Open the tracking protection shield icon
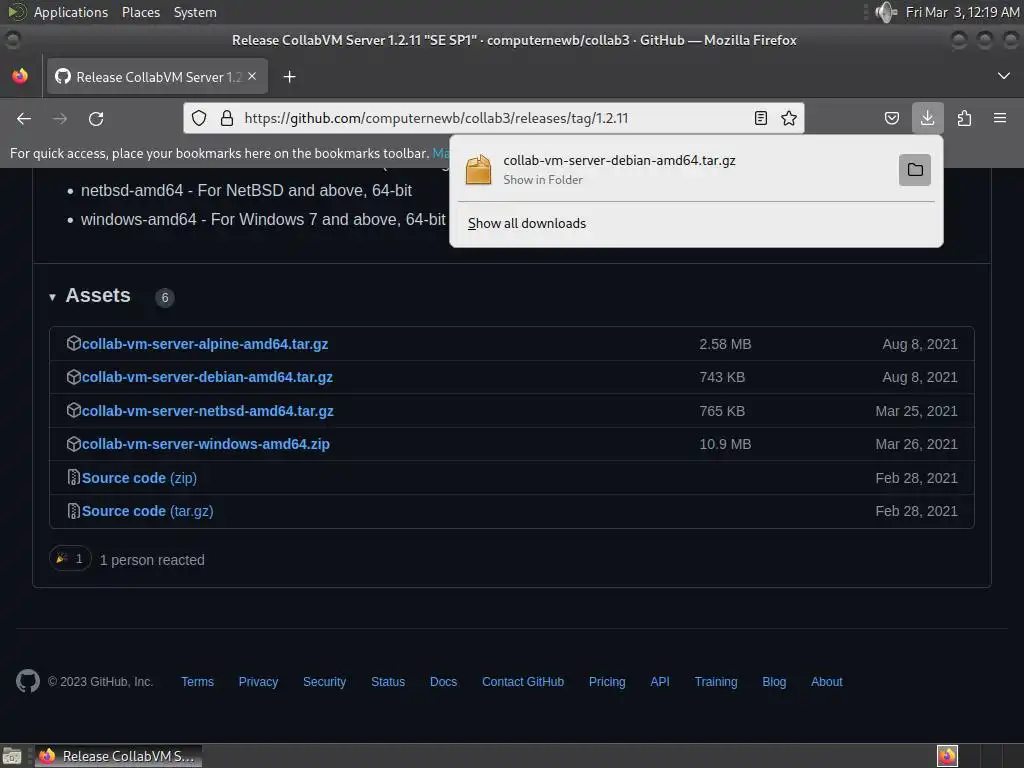The height and width of the screenshot is (768, 1024). coord(199,118)
